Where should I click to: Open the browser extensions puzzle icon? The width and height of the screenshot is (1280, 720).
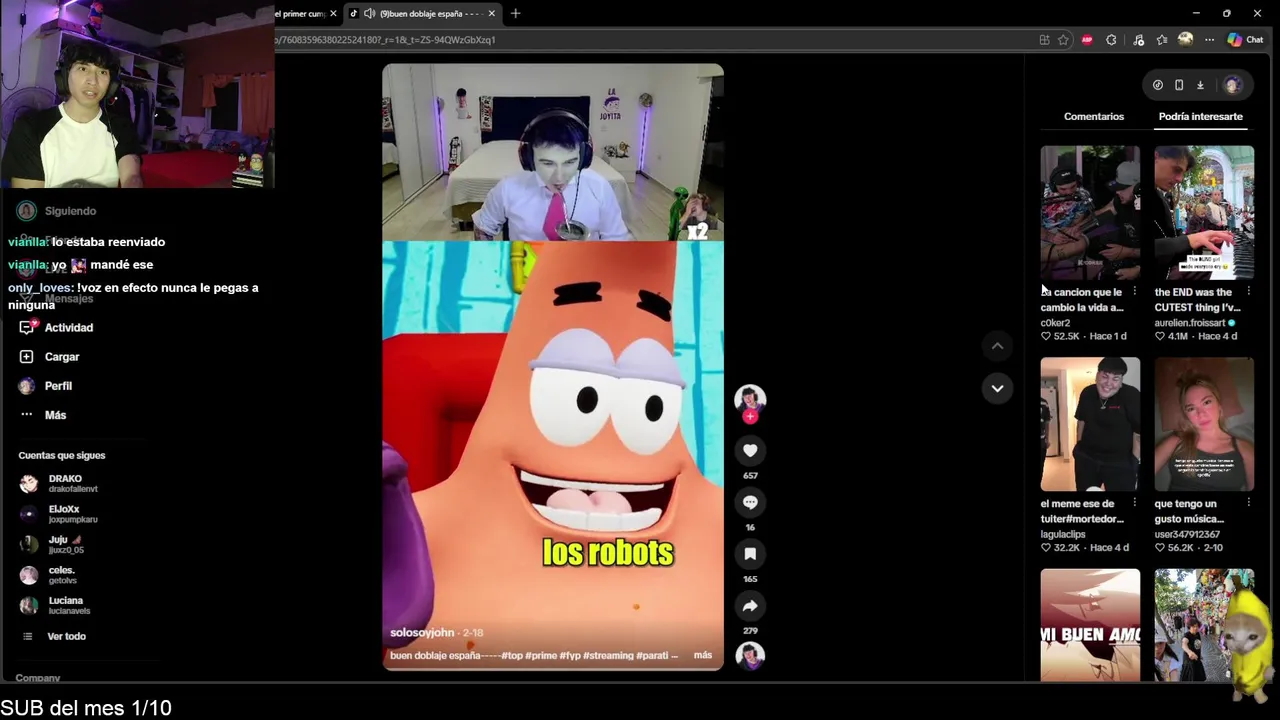pos(1111,40)
